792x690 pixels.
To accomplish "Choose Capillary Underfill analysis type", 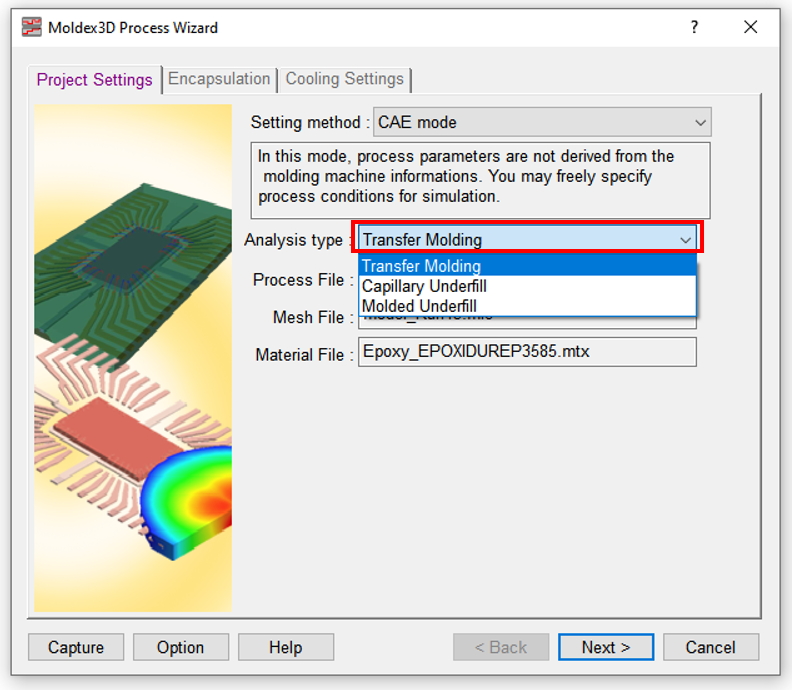I will pos(527,286).
